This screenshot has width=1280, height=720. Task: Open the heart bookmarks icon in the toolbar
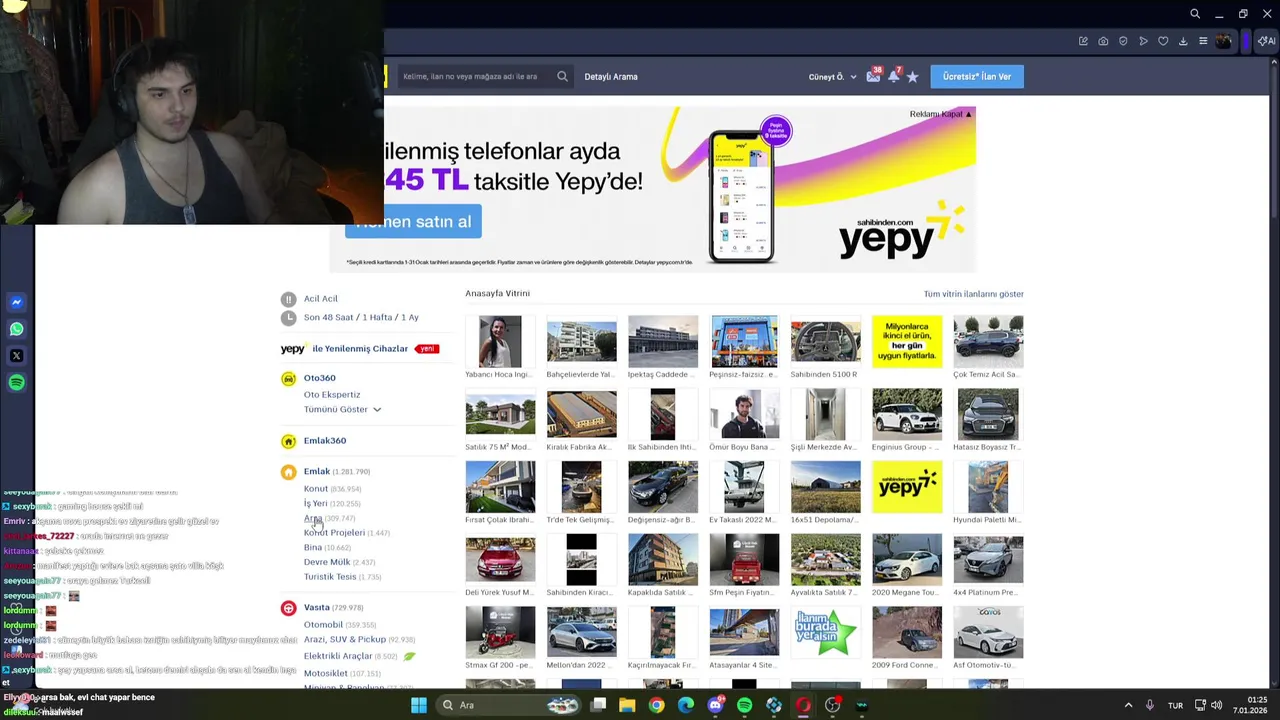tap(1163, 41)
